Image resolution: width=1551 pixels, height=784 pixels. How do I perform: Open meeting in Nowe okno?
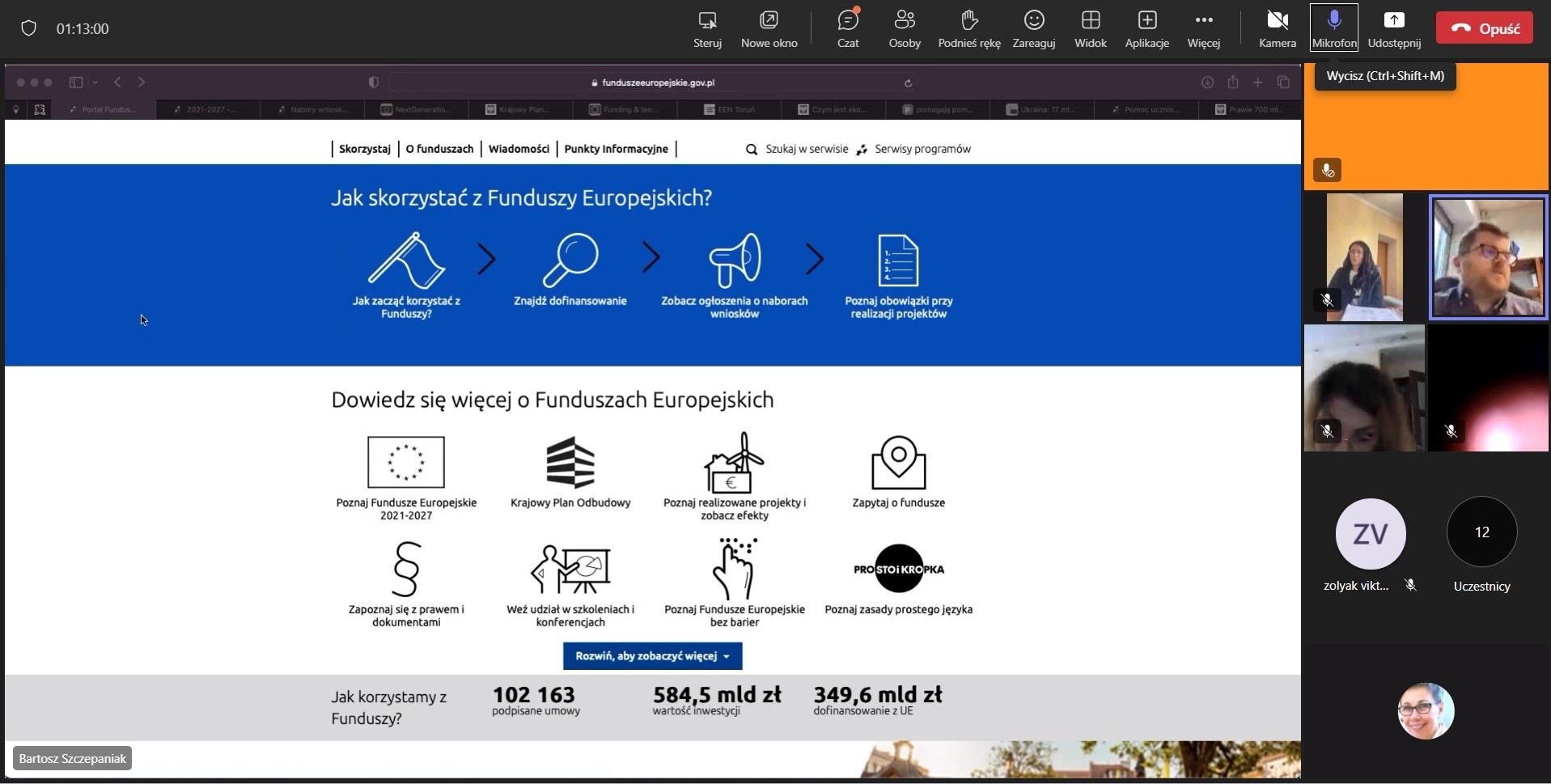769,28
